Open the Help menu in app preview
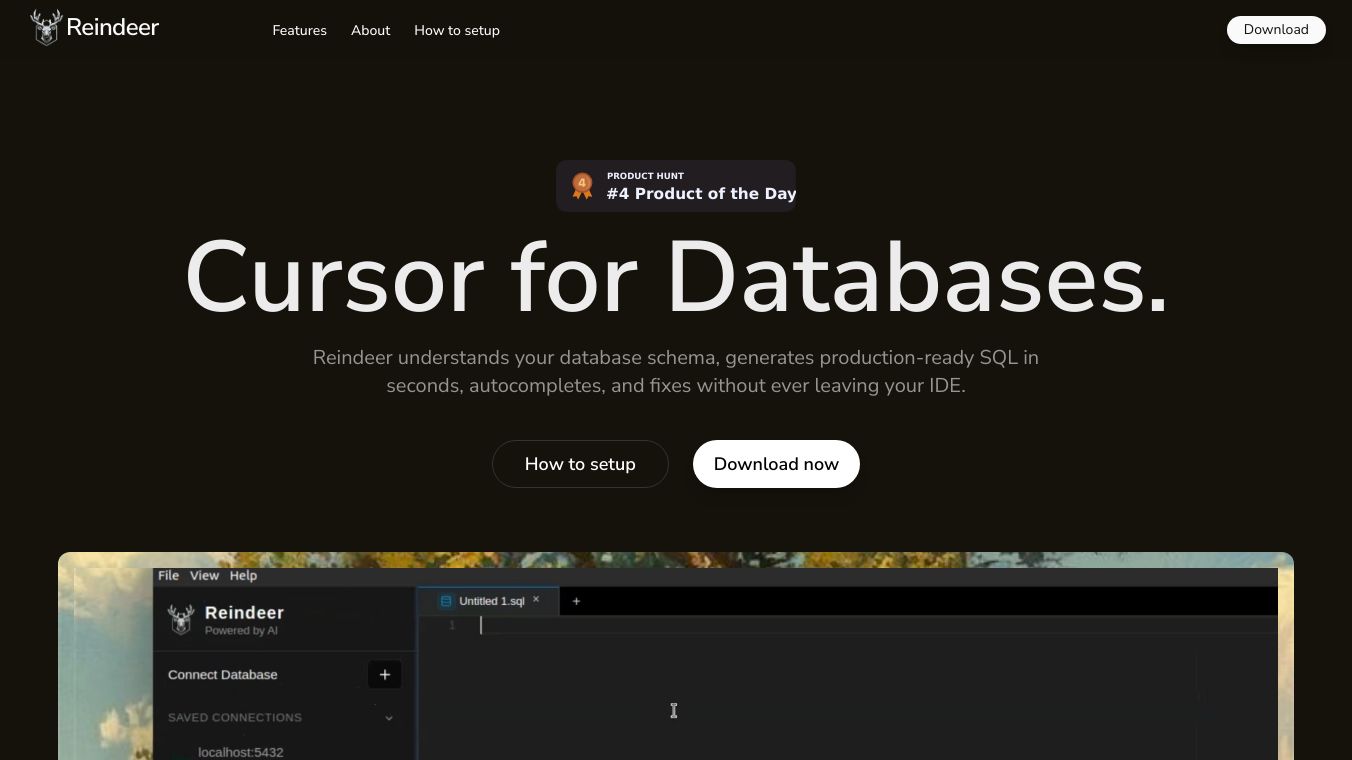This screenshot has height=760, width=1352. coord(243,575)
